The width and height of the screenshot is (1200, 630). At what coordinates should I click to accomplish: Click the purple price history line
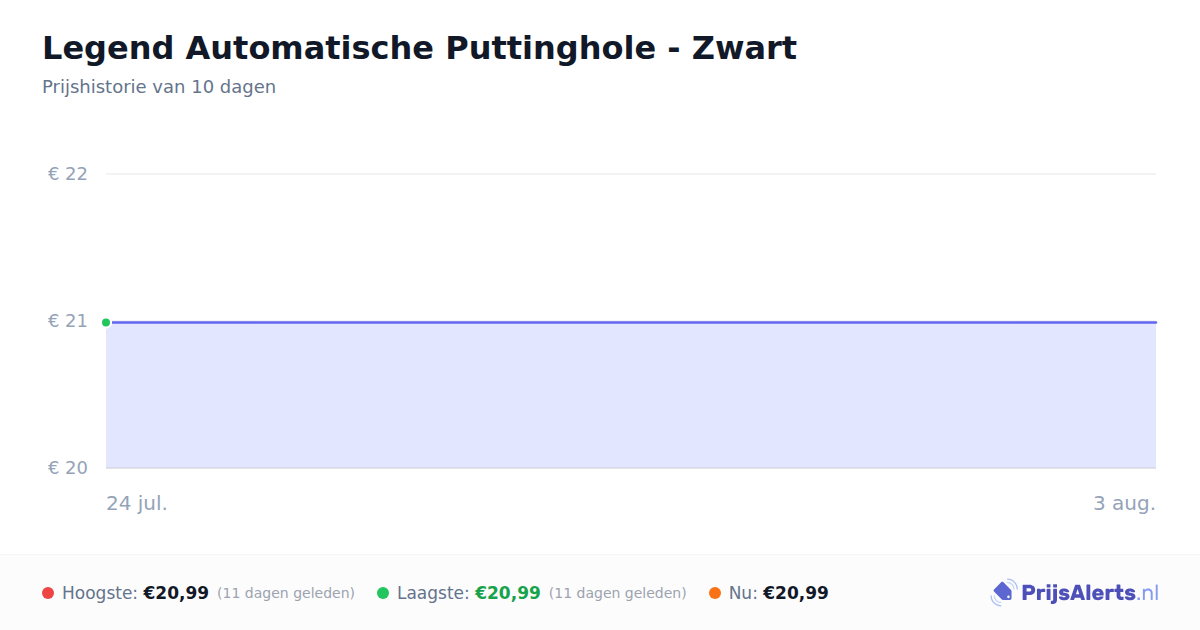tap(631, 322)
